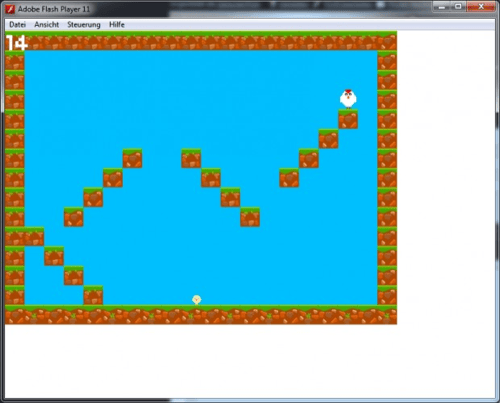Click the small yellow chick on the ground
Screen dimensions: 500x403
[197, 299]
